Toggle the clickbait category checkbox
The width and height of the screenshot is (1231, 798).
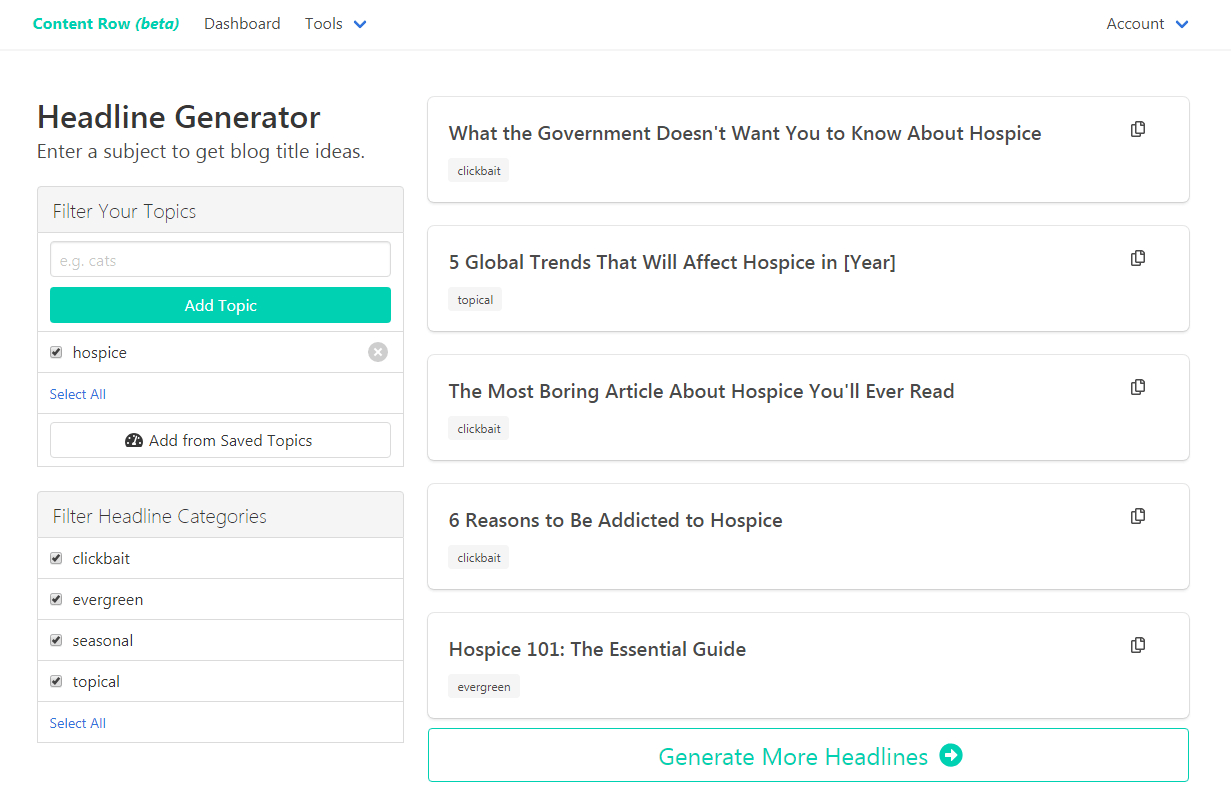56,558
